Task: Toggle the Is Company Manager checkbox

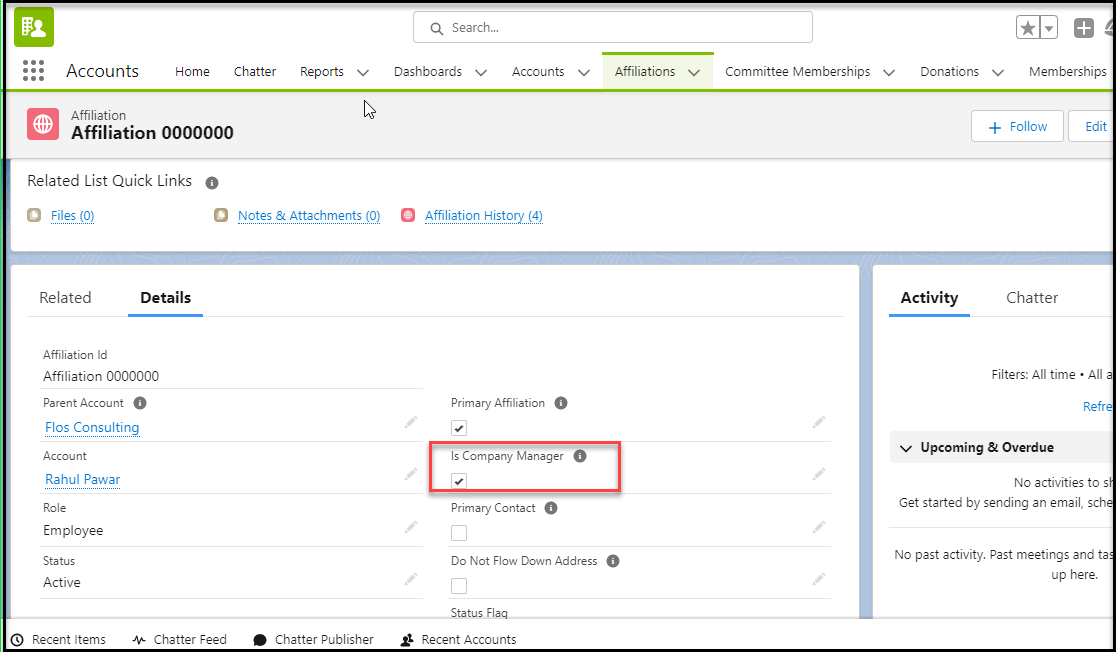Action: [x=459, y=481]
